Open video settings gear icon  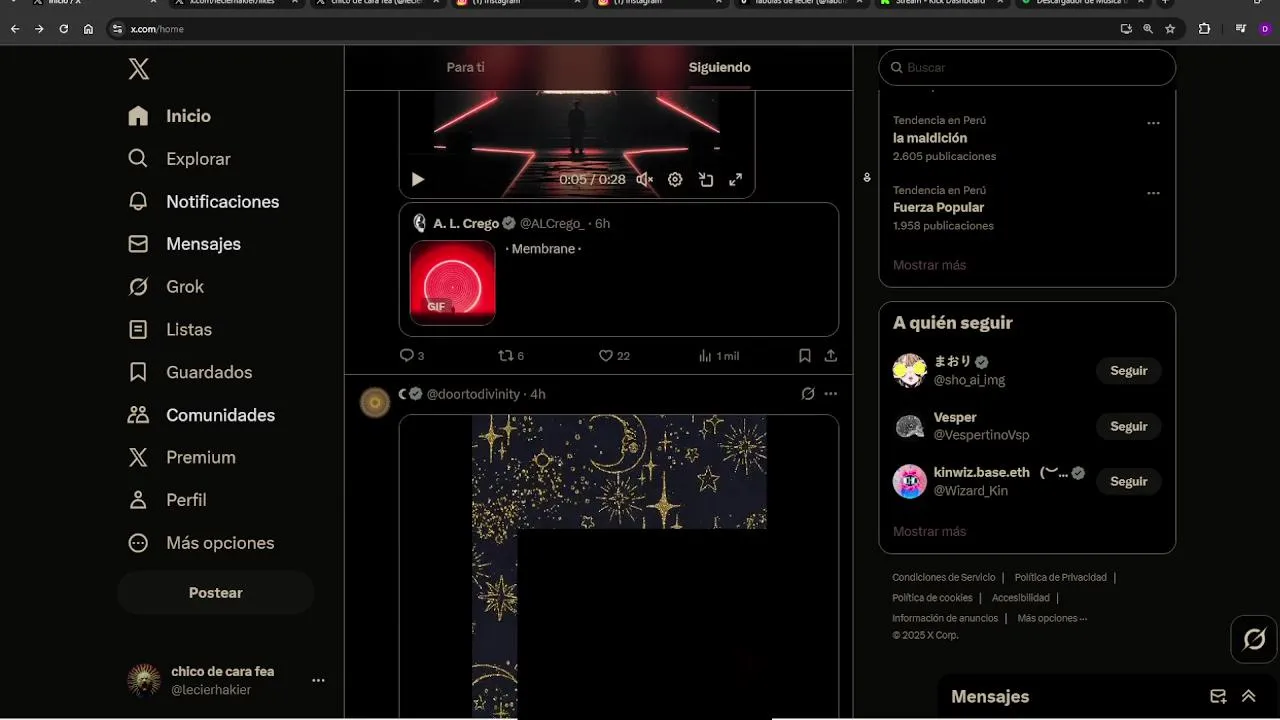(675, 180)
